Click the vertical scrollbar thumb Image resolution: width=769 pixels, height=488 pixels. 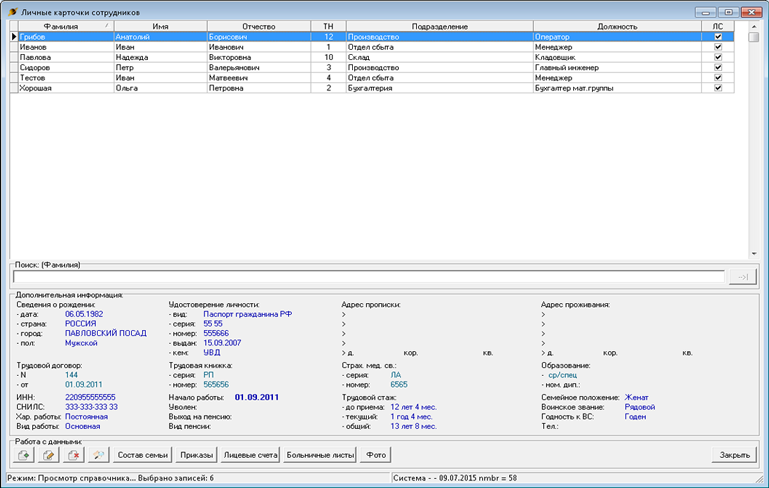tap(754, 37)
